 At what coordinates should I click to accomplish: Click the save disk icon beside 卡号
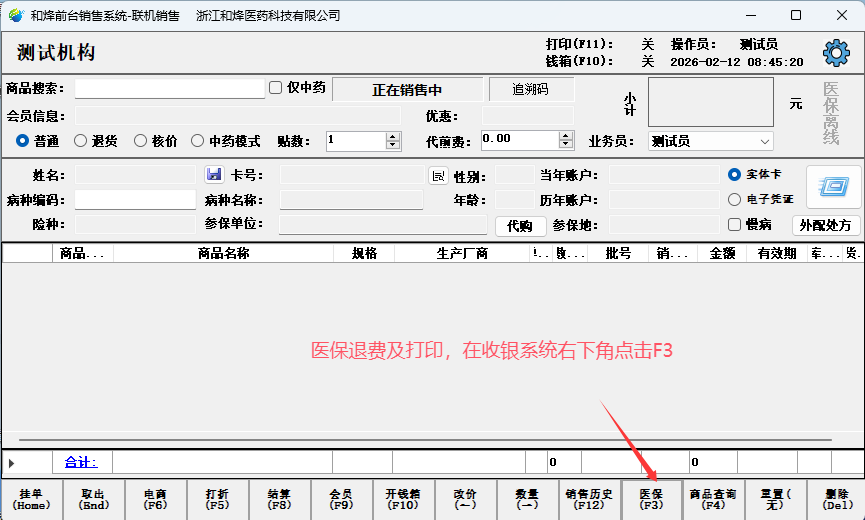coord(214,175)
